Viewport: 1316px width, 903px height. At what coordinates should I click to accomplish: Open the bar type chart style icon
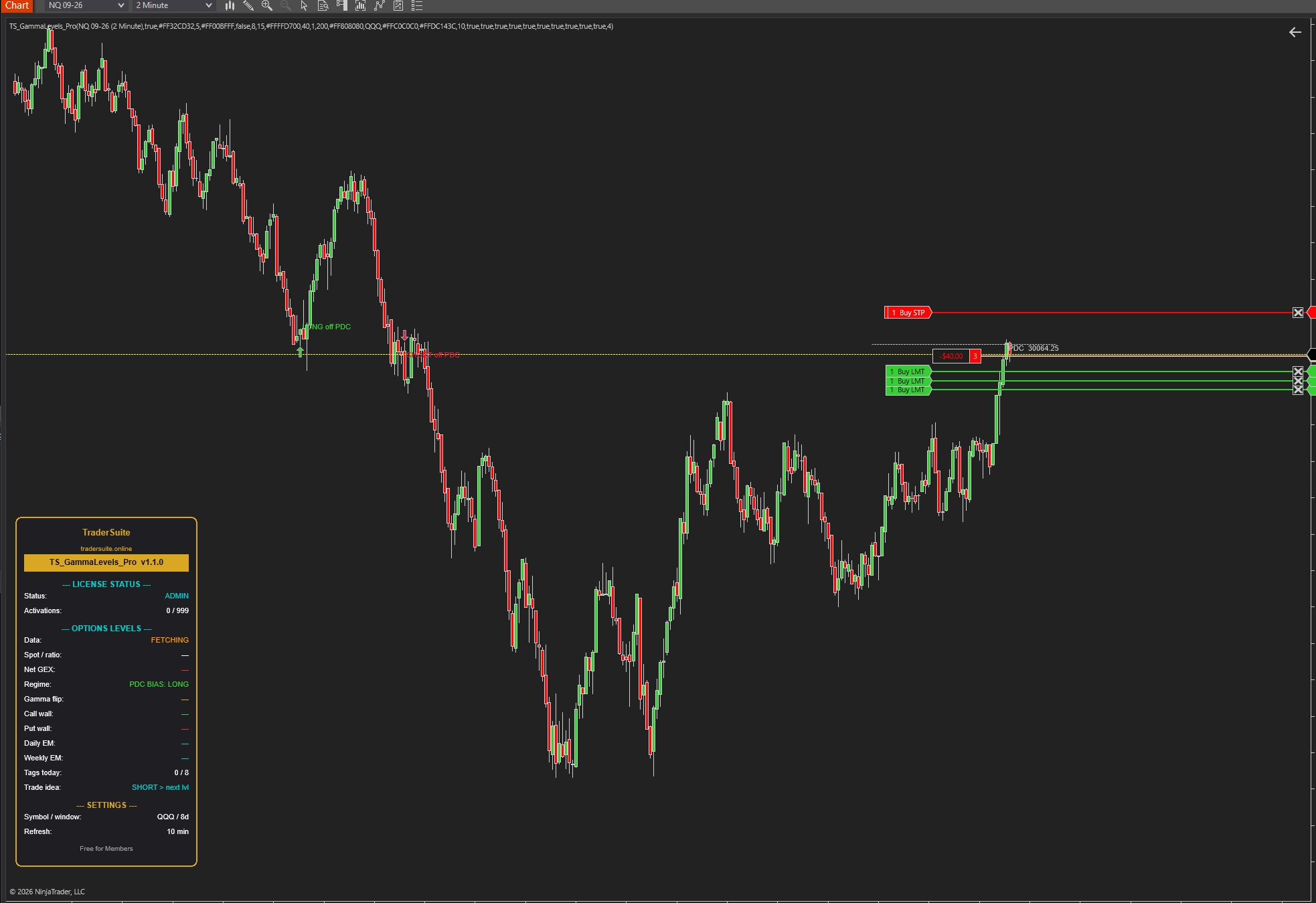[230, 6]
